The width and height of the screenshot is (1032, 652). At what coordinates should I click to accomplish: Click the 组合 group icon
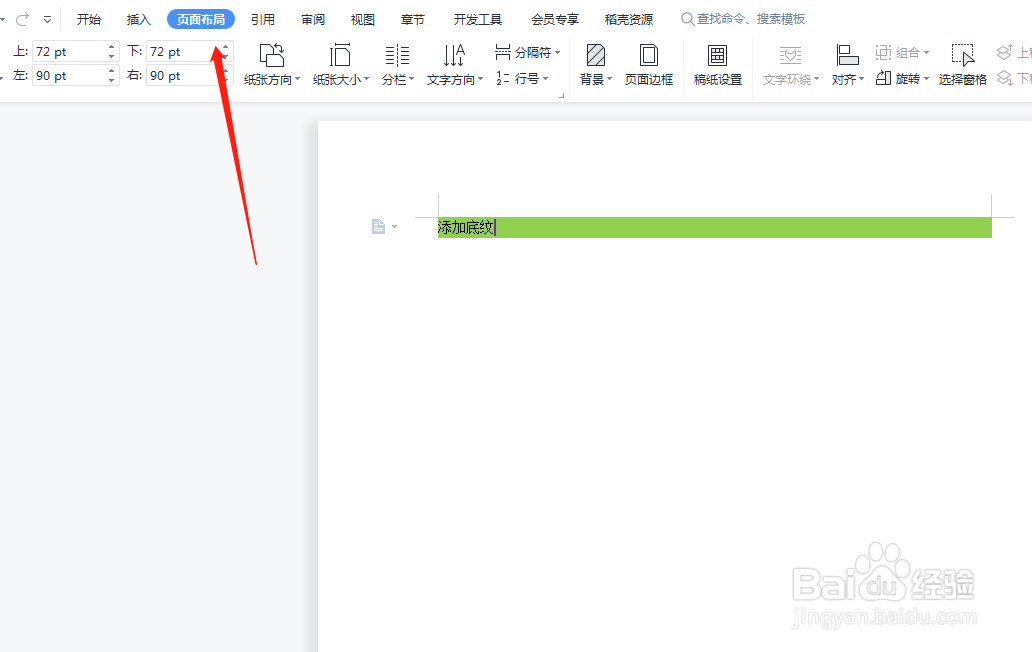click(x=883, y=52)
